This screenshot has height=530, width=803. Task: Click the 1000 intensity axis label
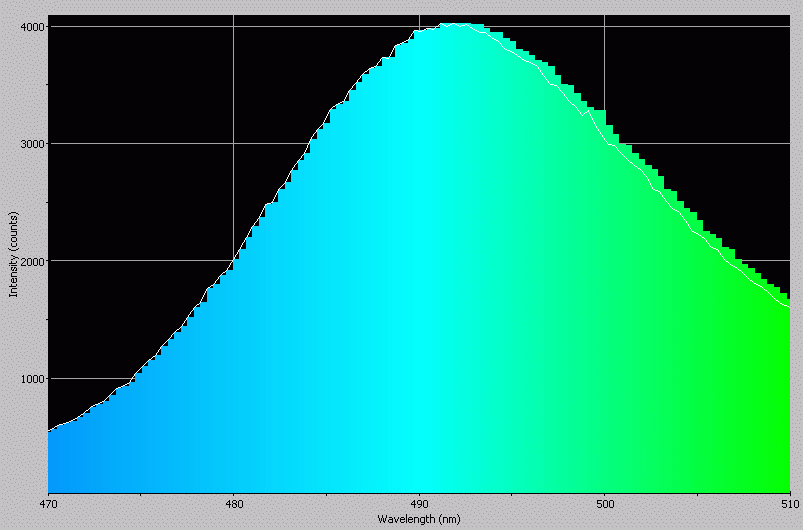pyautogui.click(x=32, y=379)
